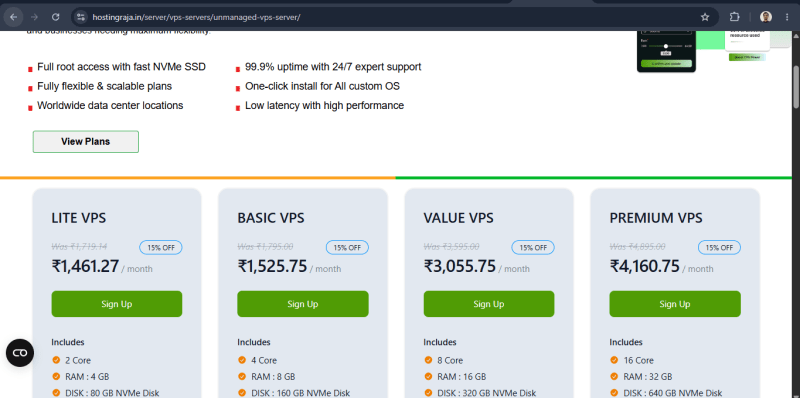Click the check icon beside RAM : 32 GB
The height and width of the screenshot is (398, 800).
(x=614, y=376)
